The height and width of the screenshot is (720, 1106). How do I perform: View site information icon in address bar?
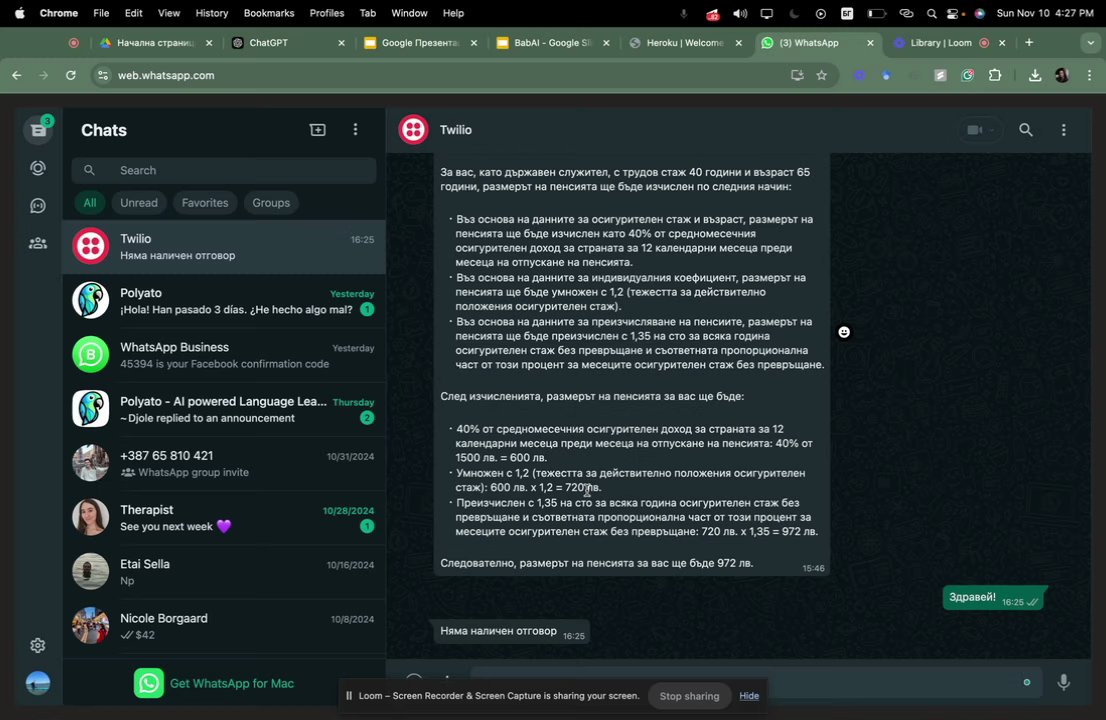click(x=103, y=75)
